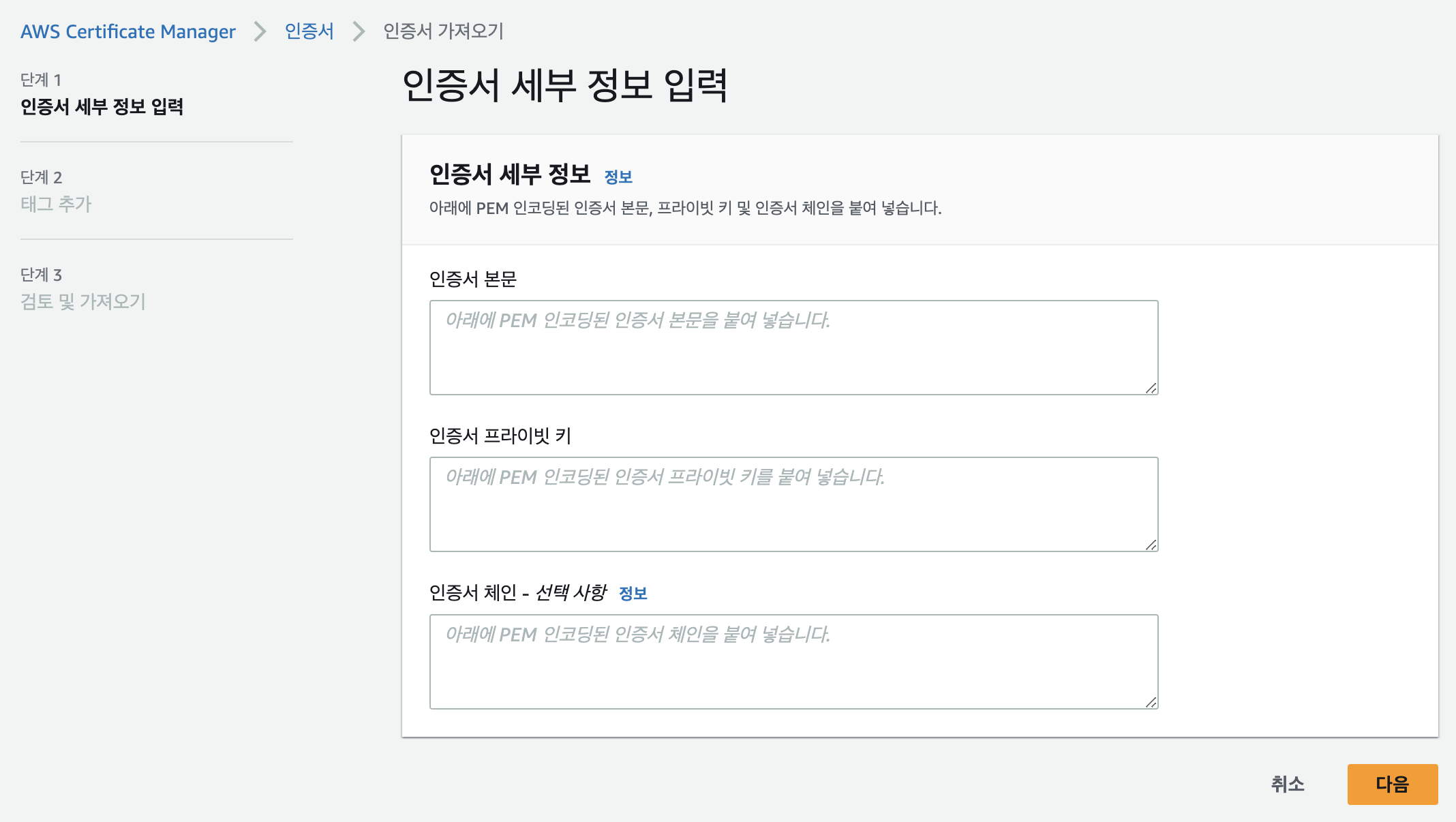Click resize handle of 인증서 본문 text area

point(1151,388)
